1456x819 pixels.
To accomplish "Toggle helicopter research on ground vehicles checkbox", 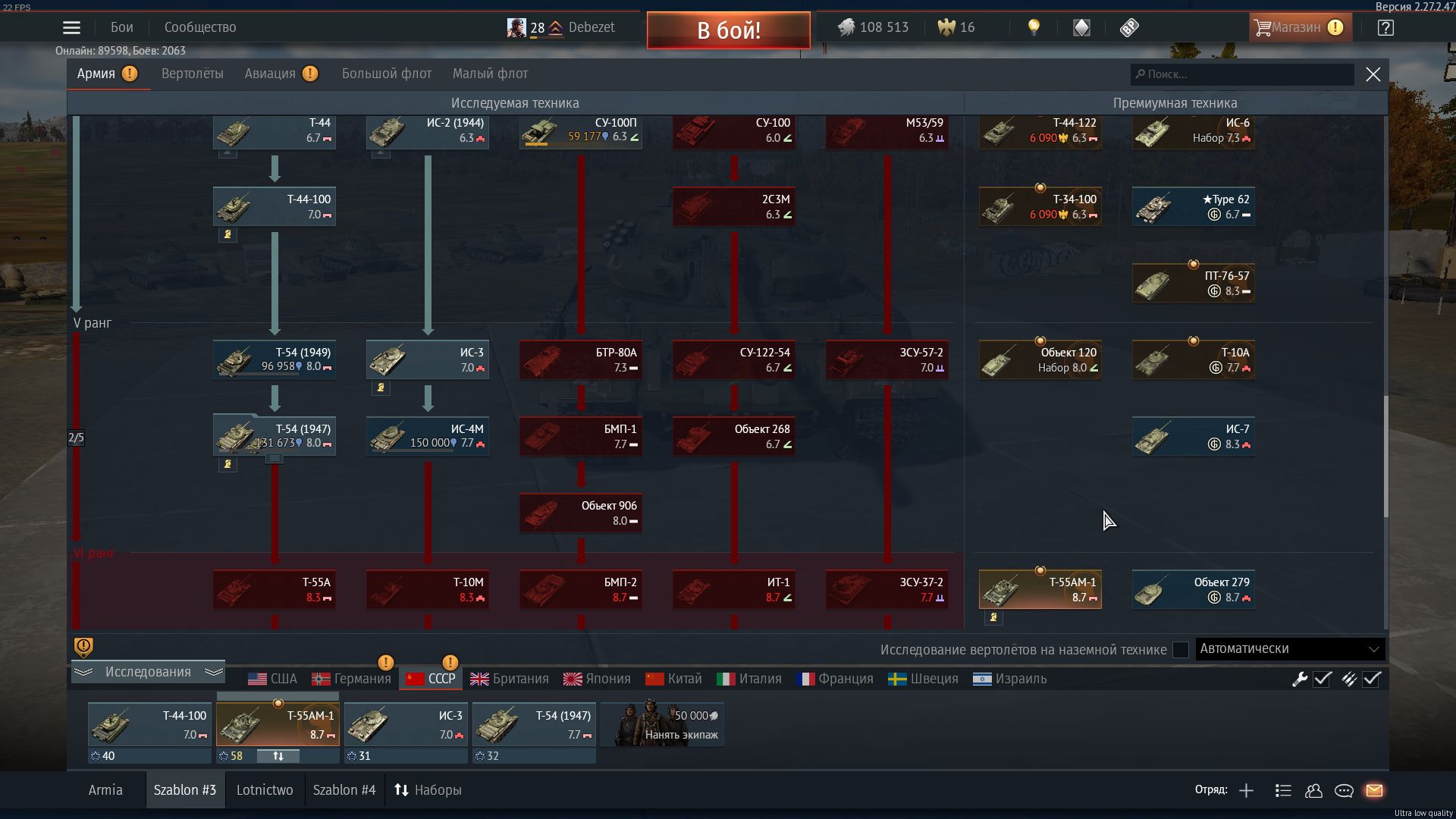I will [1180, 650].
